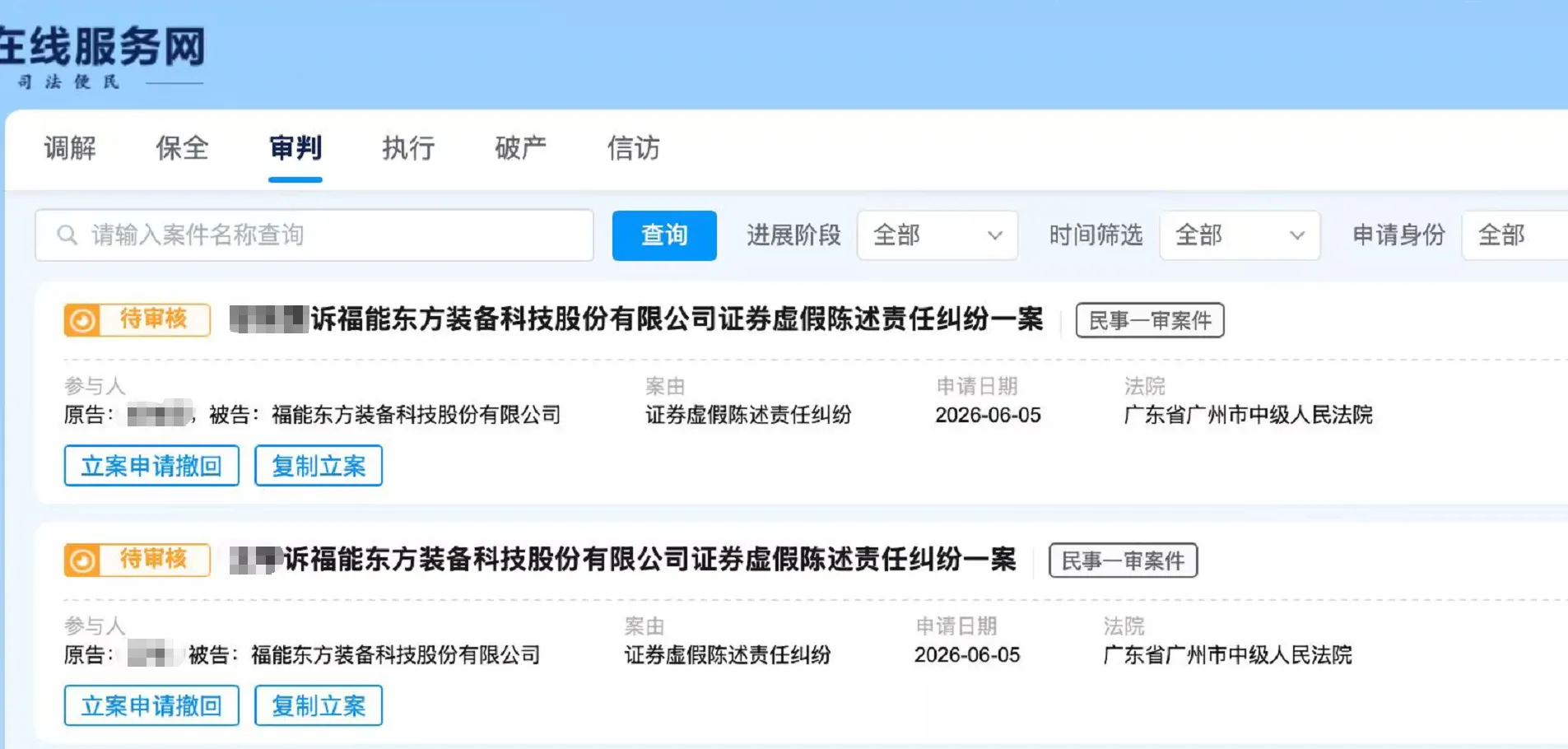The image size is (1568, 749).
Task: Click first case's 证券虚假陈述责任纠纷 cause text
Action: click(x=748, y=415)
